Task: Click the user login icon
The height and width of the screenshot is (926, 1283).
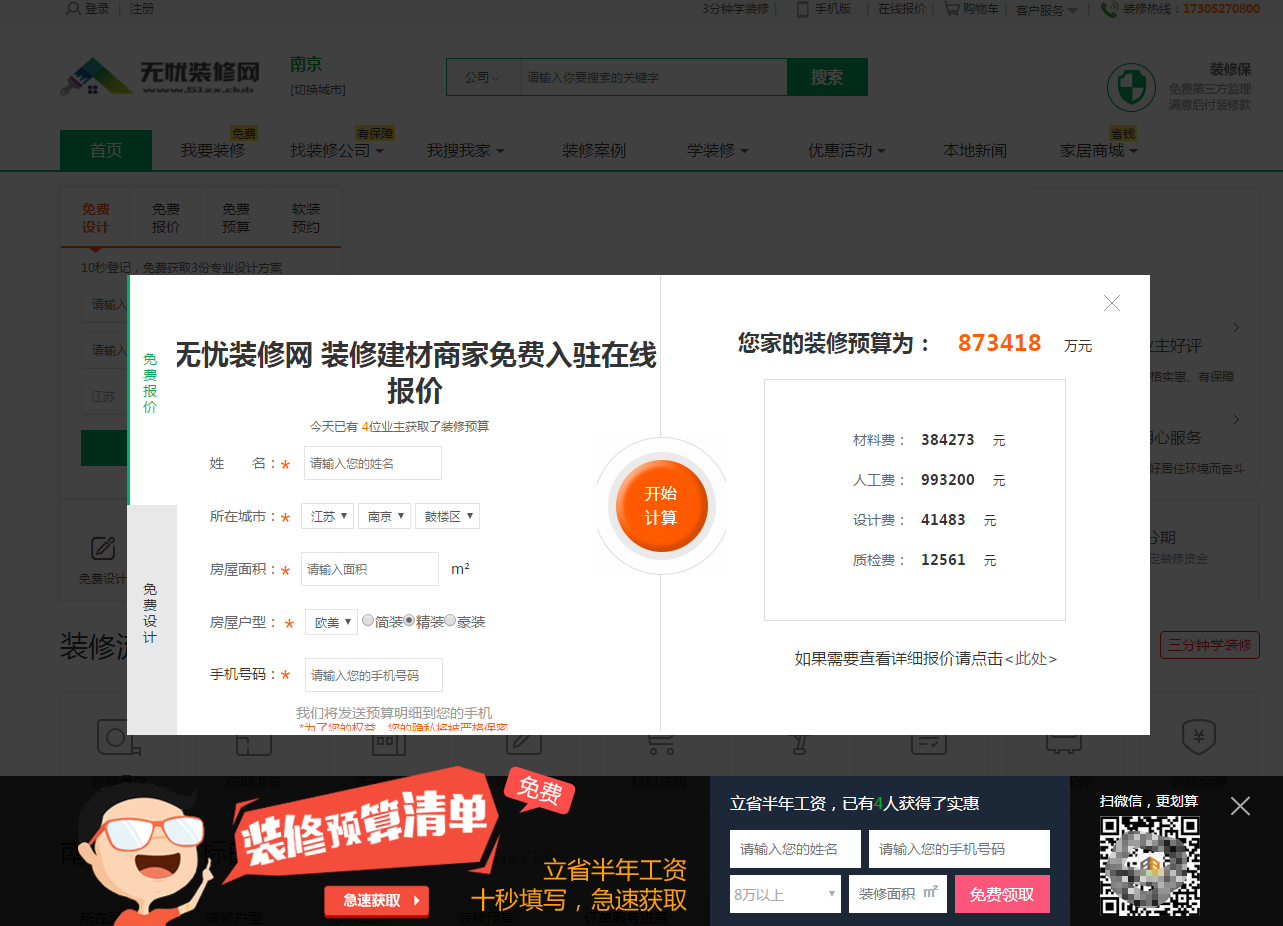Action: [73, 8]
